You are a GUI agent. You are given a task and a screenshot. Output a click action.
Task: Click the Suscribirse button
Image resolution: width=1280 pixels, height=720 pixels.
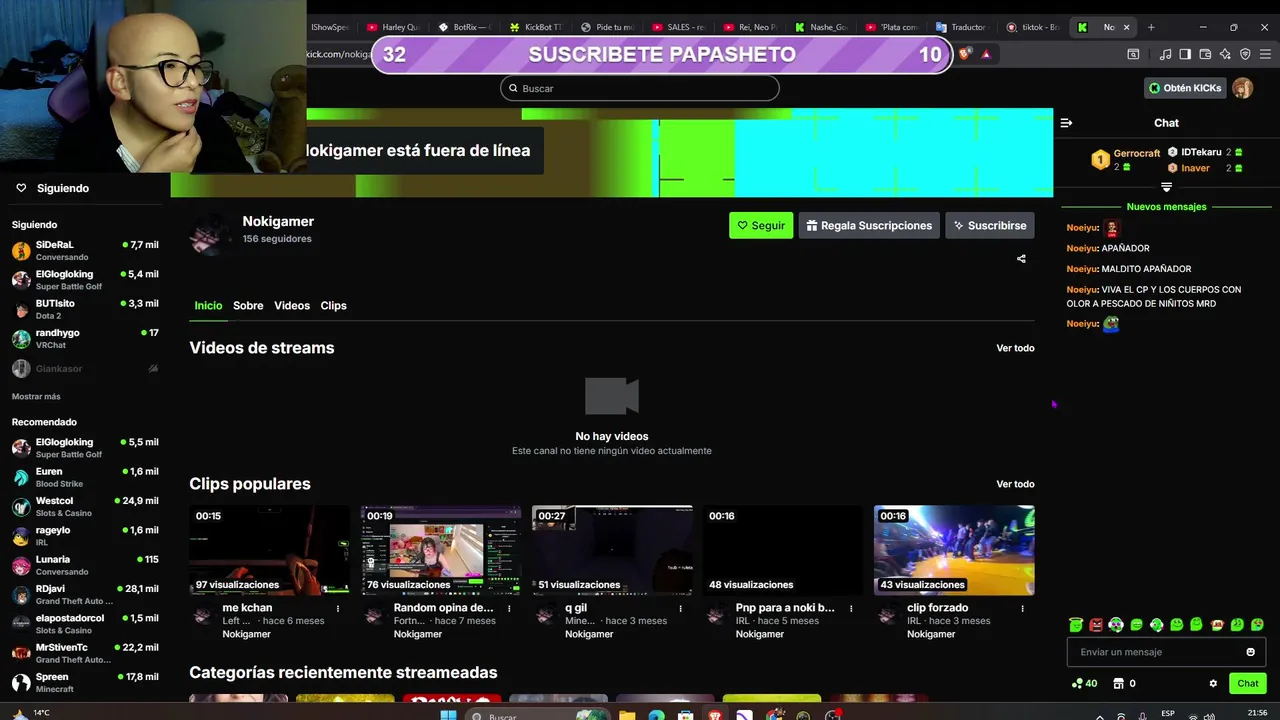(989, 226)
